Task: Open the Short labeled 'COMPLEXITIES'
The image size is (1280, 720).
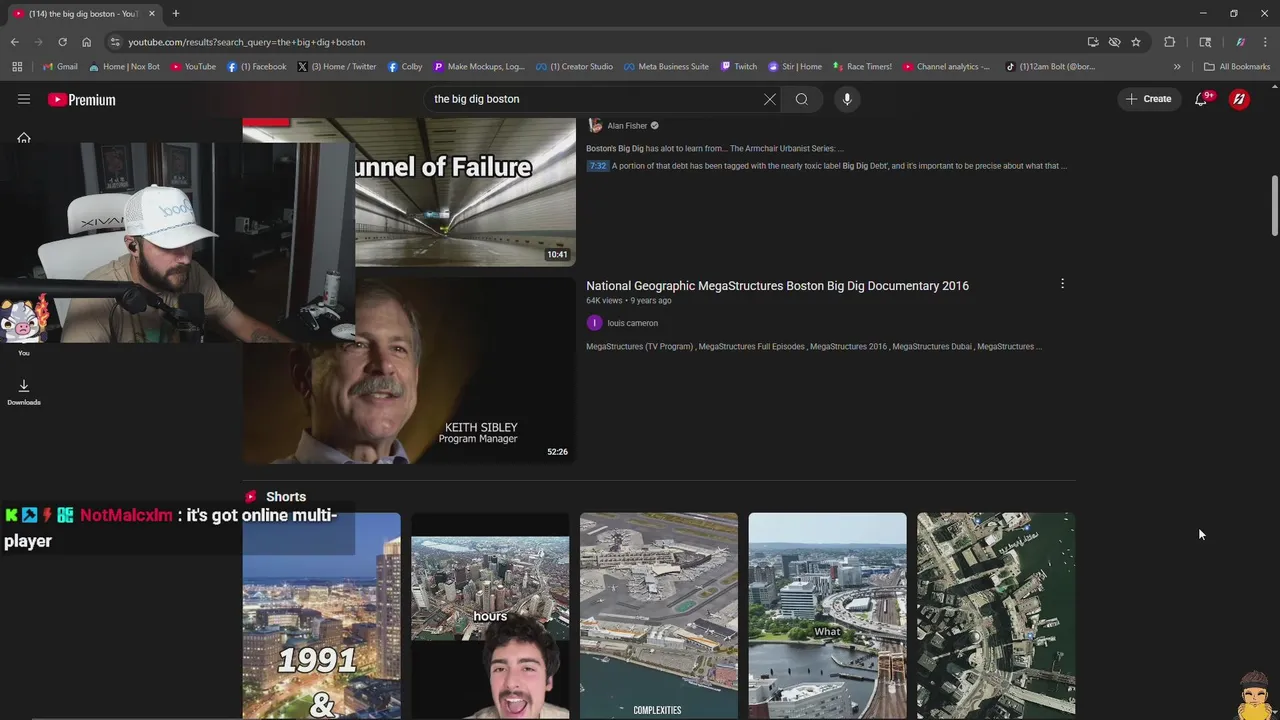Action: coord(658,616)
